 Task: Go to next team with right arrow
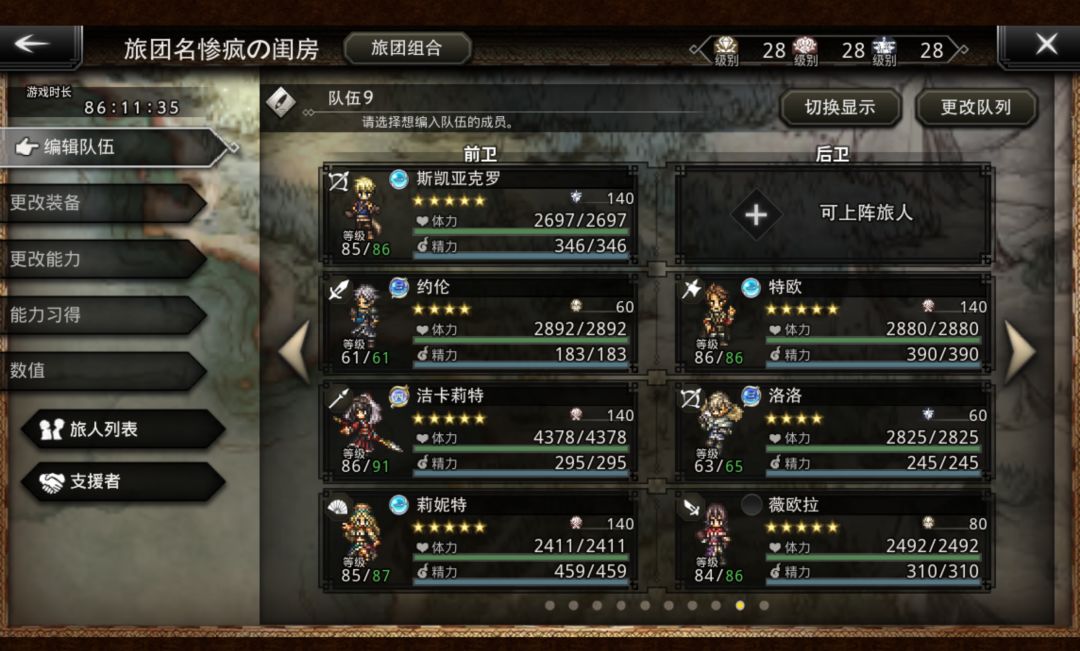1020,351
